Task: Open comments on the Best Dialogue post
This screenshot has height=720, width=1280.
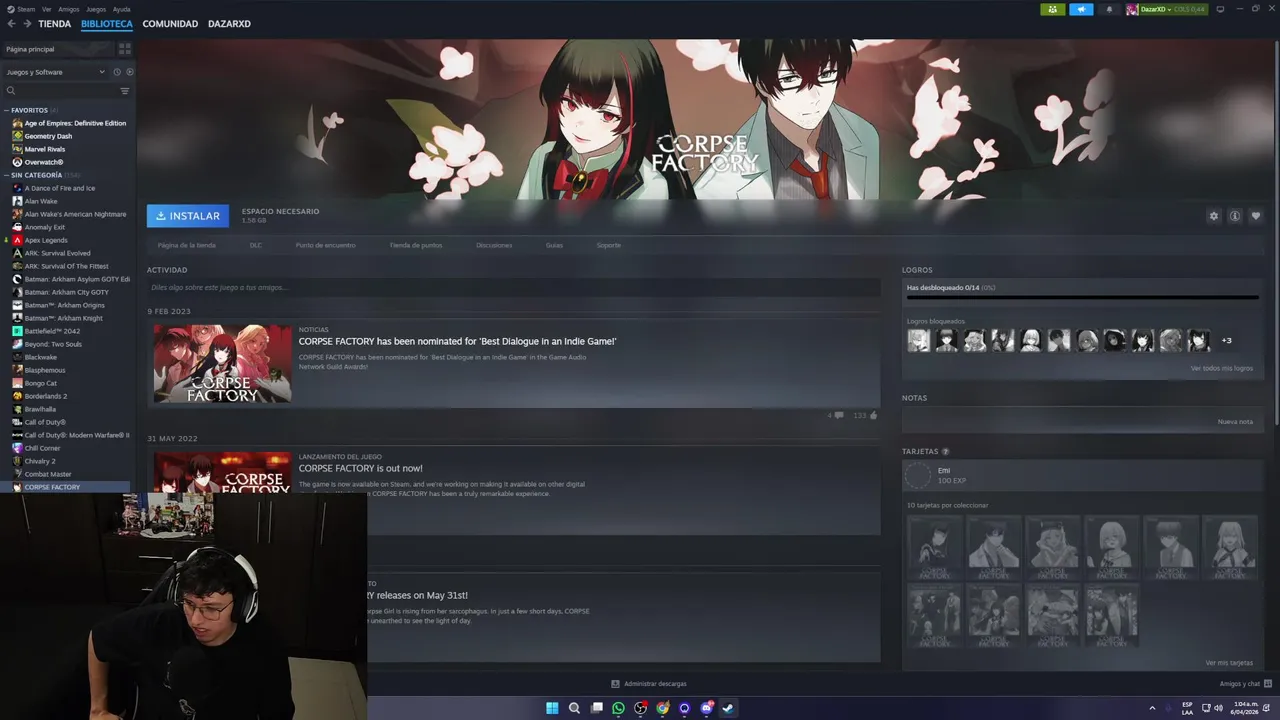Action: 839,415
